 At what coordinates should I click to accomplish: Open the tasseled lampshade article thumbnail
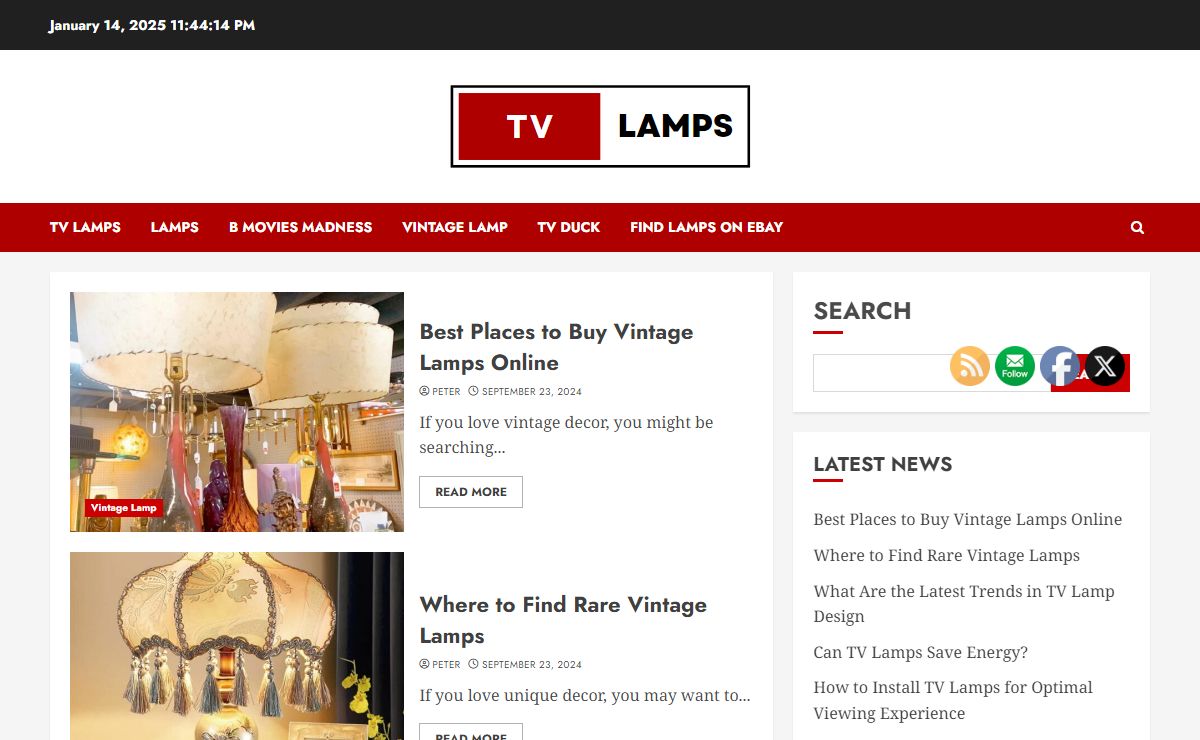click(237, 646)
